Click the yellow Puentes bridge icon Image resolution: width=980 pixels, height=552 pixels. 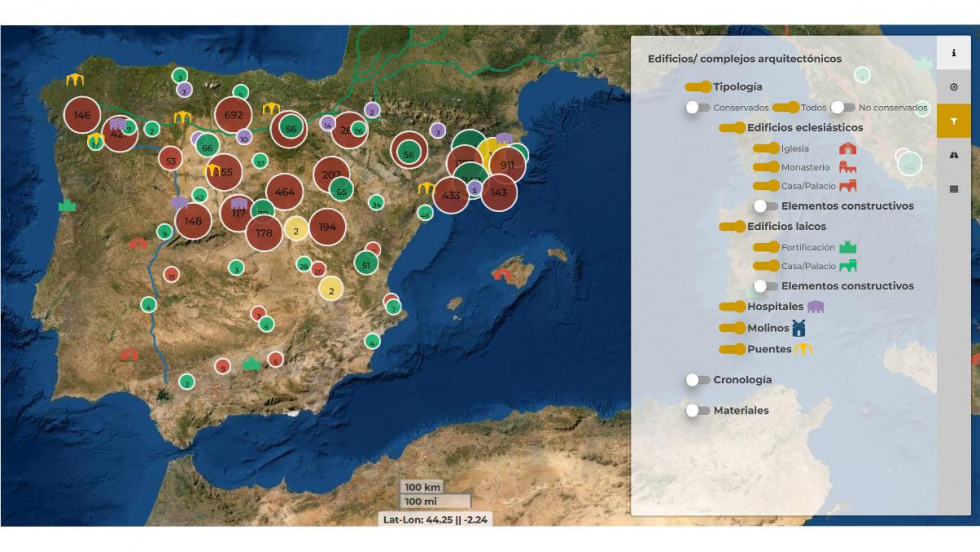(x=803, y=349)
